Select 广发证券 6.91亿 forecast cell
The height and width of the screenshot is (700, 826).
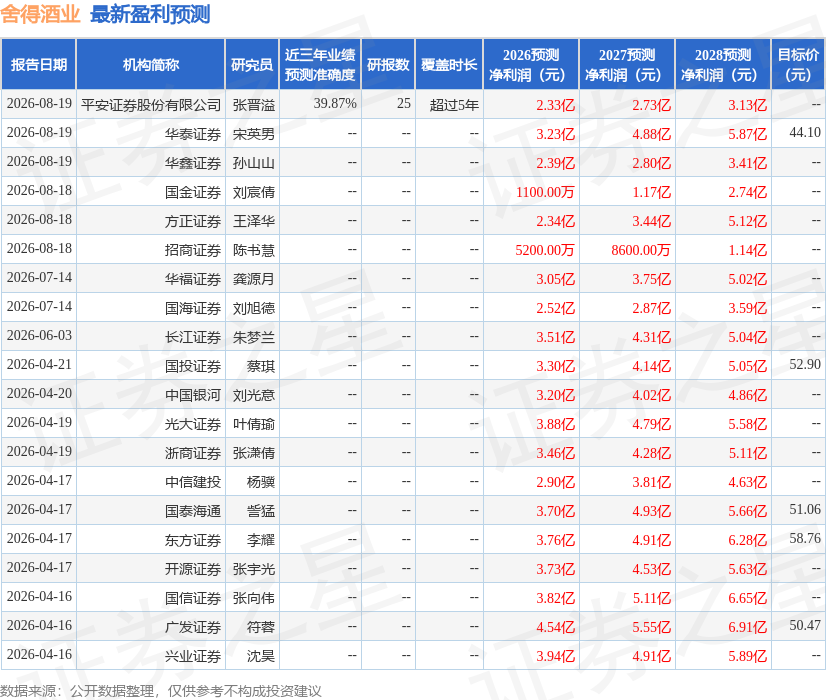748,627
